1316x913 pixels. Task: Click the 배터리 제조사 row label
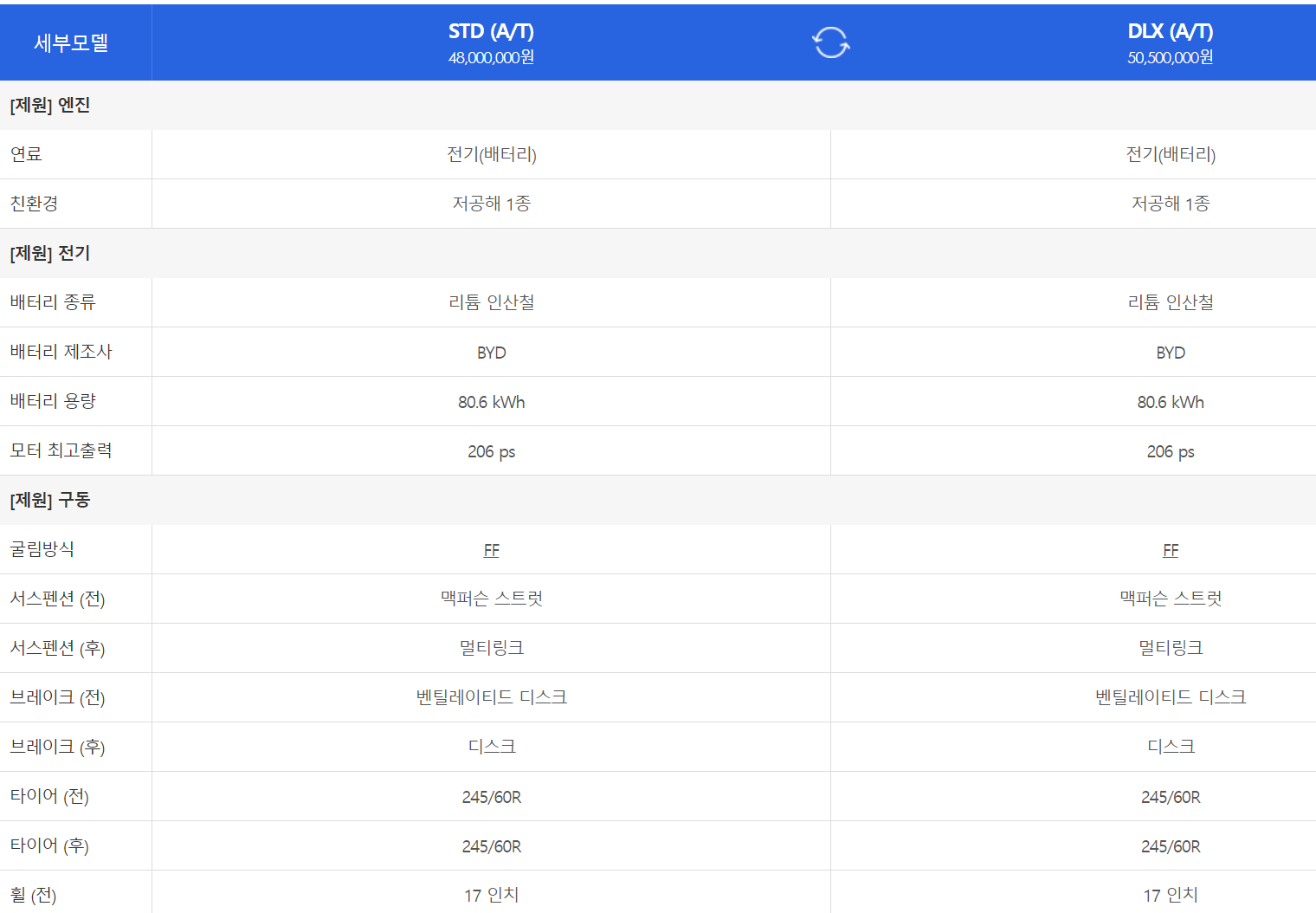coord(61,352)
